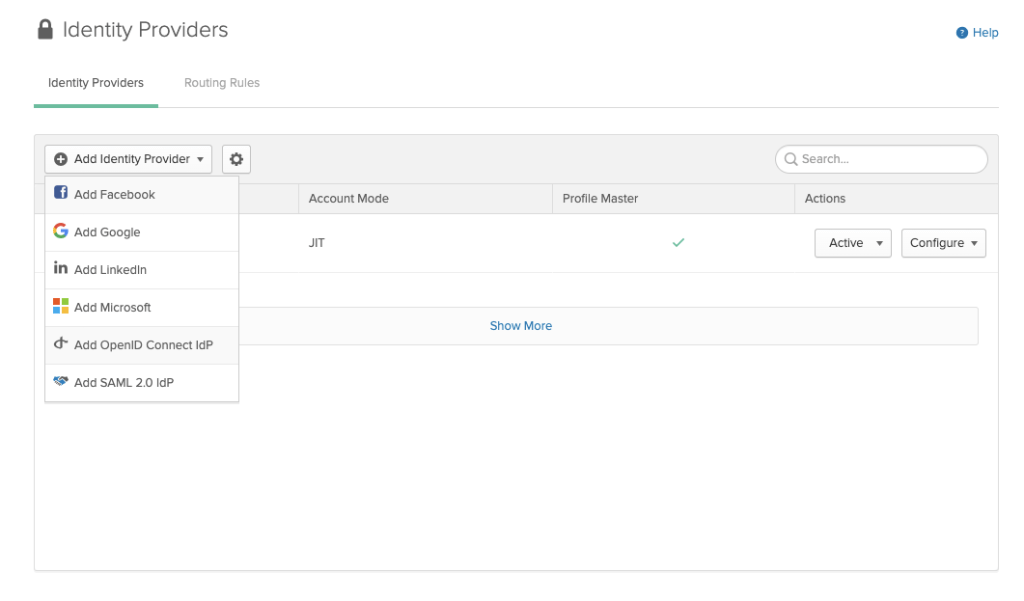Click the SAML handshake icon
This screenshot has height=601, width=1024.
61,382
